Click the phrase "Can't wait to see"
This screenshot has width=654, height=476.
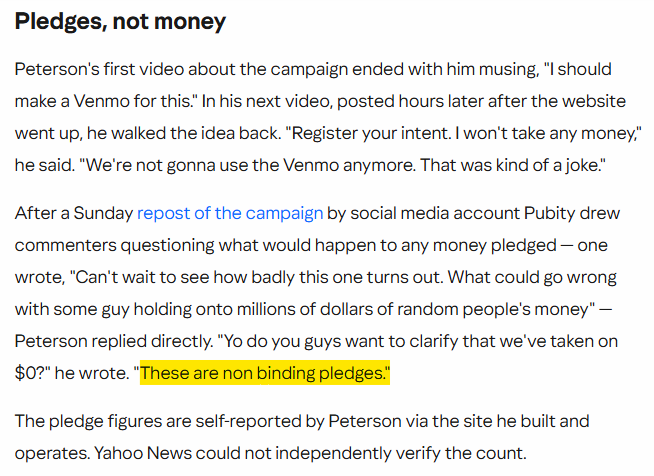140,277
